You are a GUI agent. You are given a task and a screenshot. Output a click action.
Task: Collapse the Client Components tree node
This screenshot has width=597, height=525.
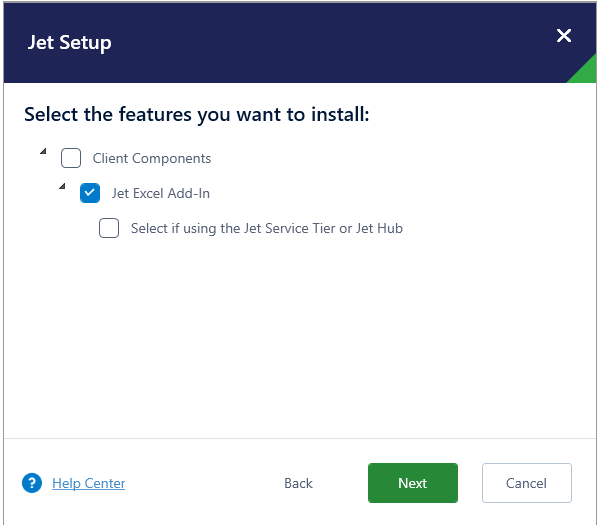point(43,151)
